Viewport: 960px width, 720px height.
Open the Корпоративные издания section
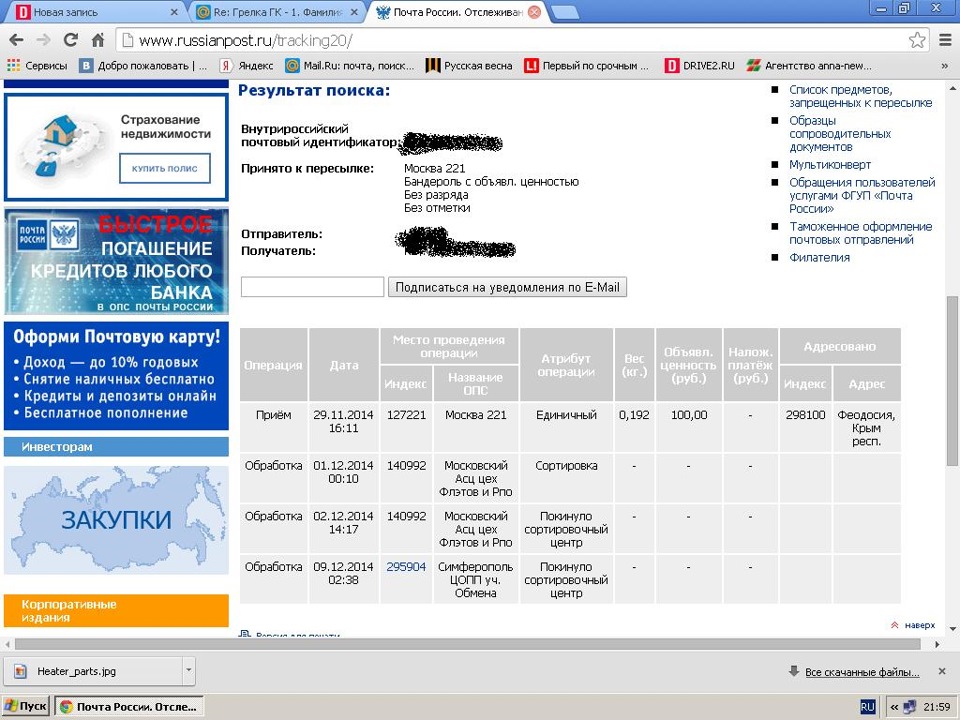[116, 610]
